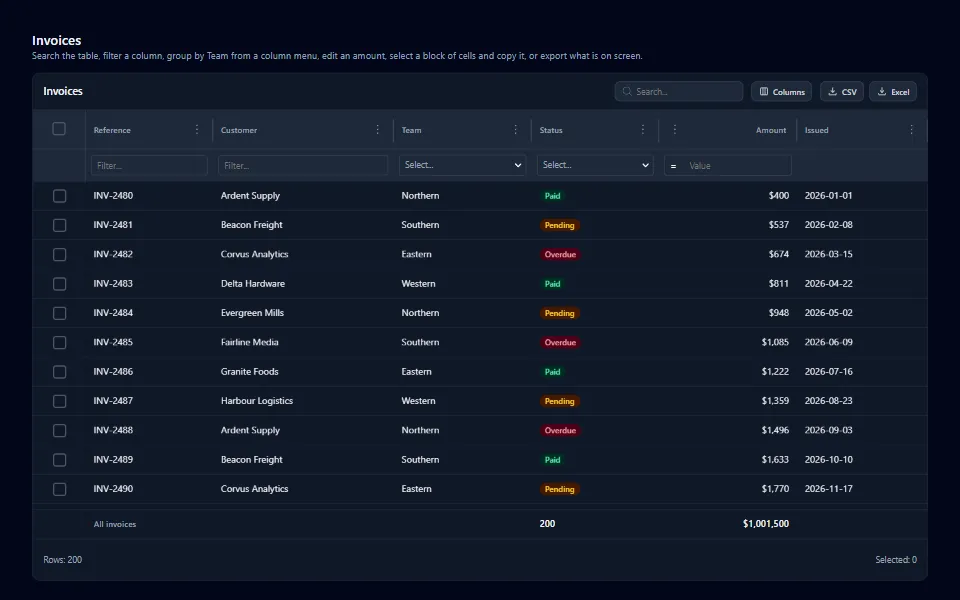
Task: Open the Status filter Select dropdown
Action: pyautogui.click(x=595, y=165)
